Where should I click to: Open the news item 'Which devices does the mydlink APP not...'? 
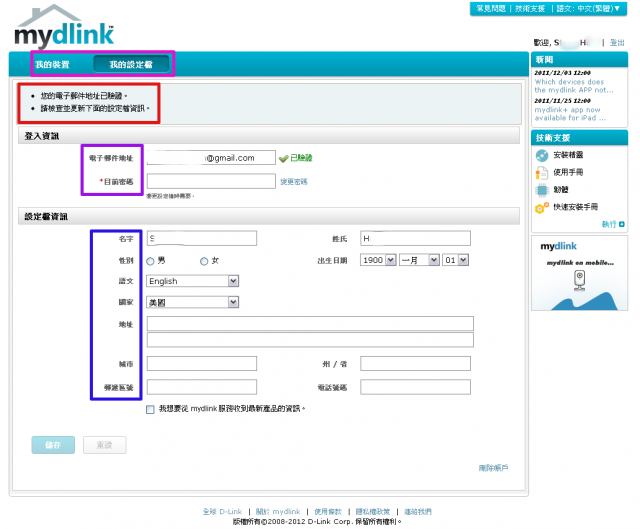click(x=574, y=86)
